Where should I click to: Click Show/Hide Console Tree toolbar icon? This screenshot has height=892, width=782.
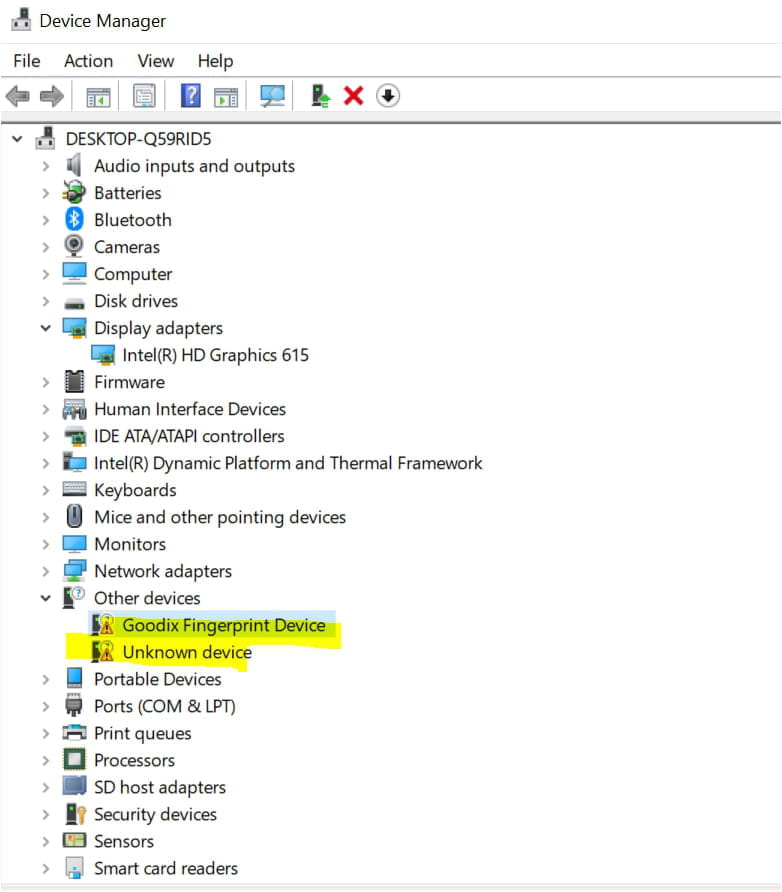(98, 96)
